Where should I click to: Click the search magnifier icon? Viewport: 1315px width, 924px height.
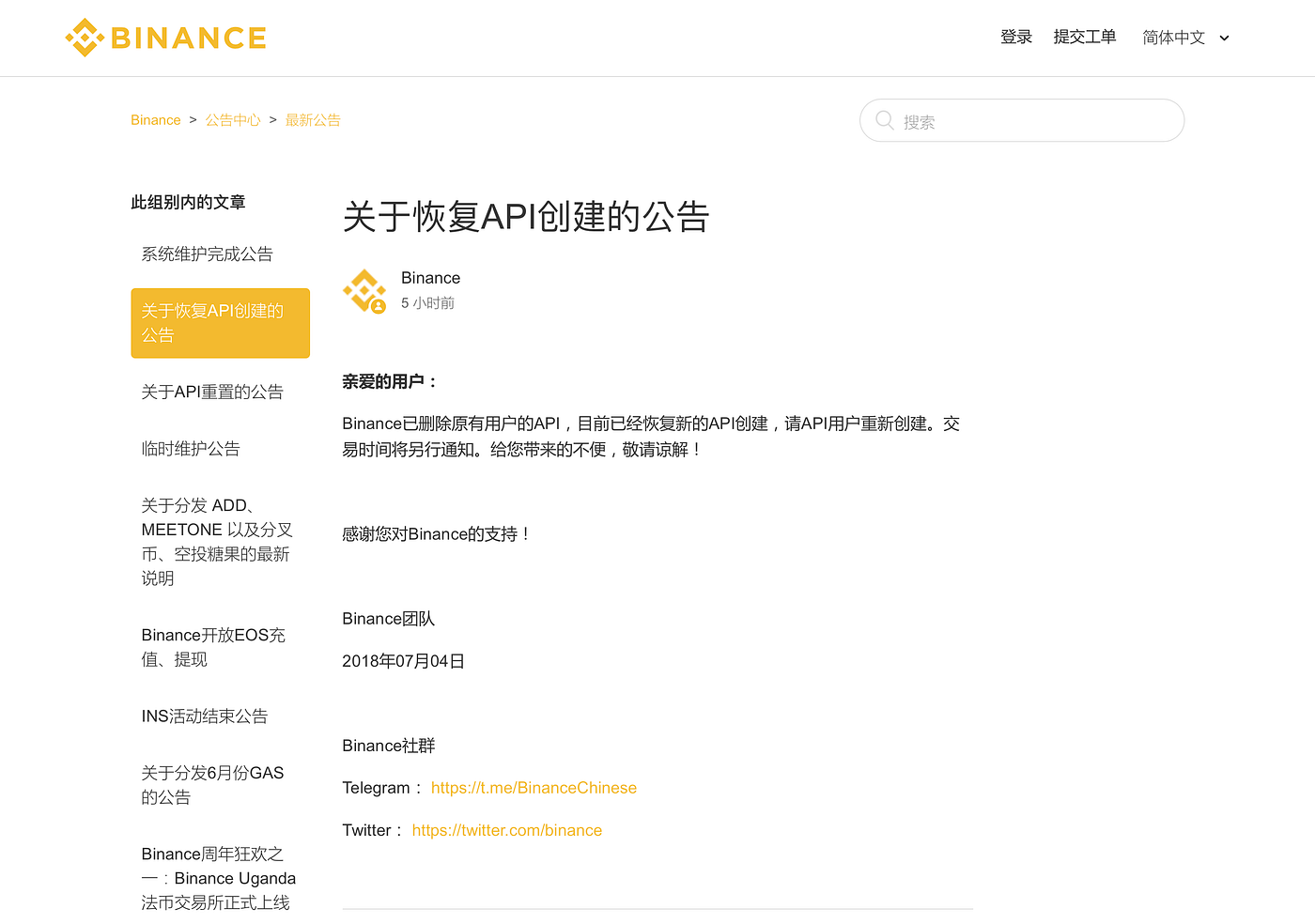click(x=884, y=120)
